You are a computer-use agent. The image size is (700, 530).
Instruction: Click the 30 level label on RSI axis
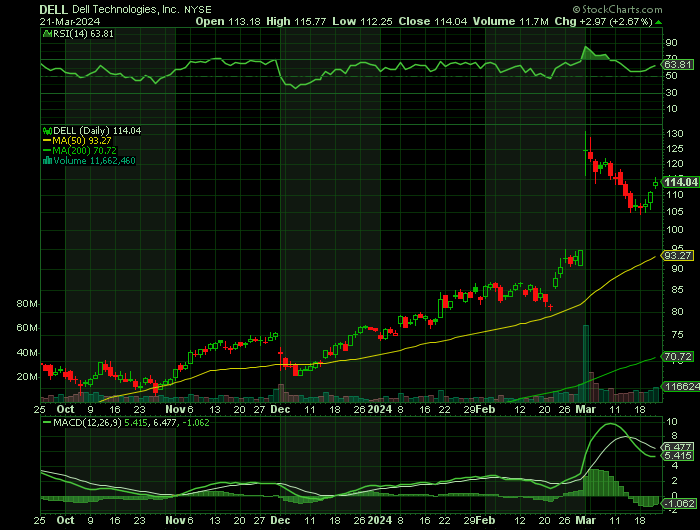click(671, 92)
